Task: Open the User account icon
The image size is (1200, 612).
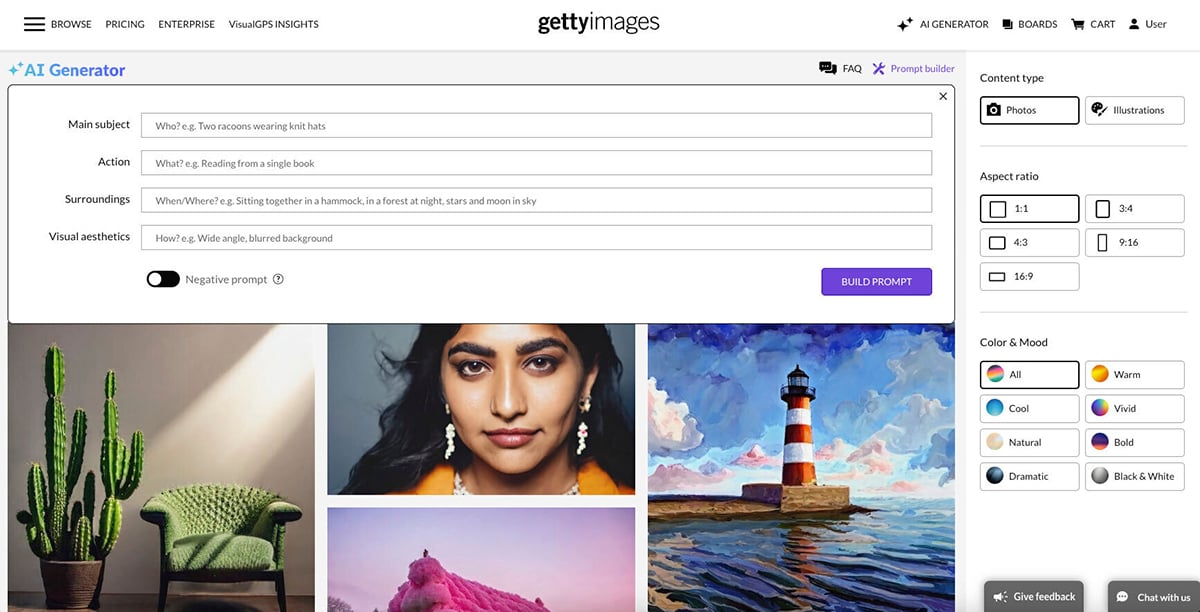Action: tap(1133, 23)
